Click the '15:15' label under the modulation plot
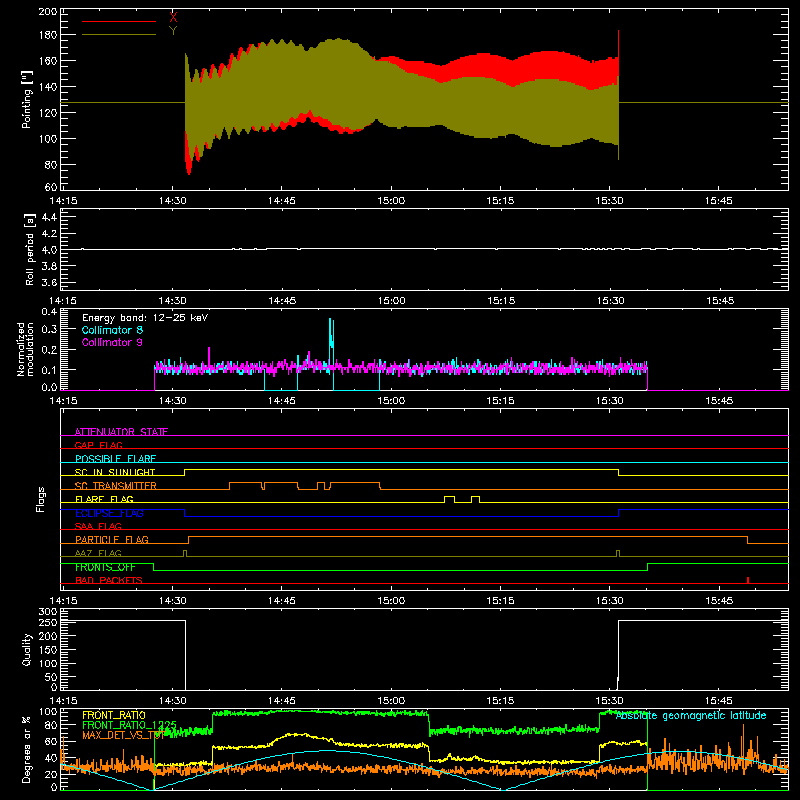Screen dimensions: 800x800 tap(501, 401)
